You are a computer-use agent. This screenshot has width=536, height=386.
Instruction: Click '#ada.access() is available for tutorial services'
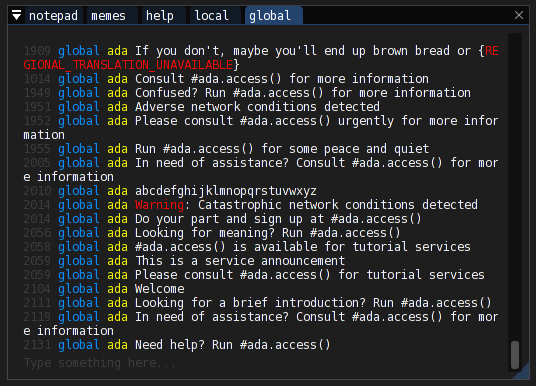click(x=303, y=247)
